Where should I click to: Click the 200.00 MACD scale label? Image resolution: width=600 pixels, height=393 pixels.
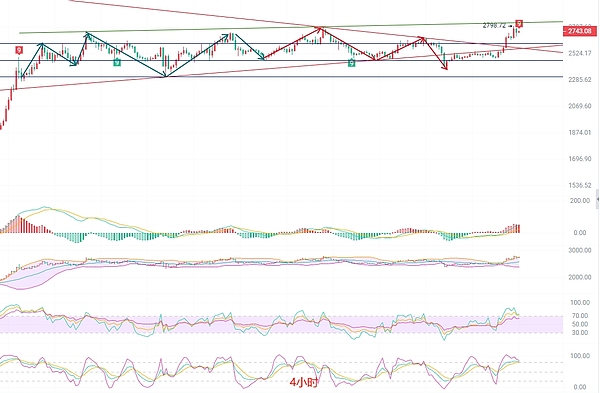pos(580,201)
